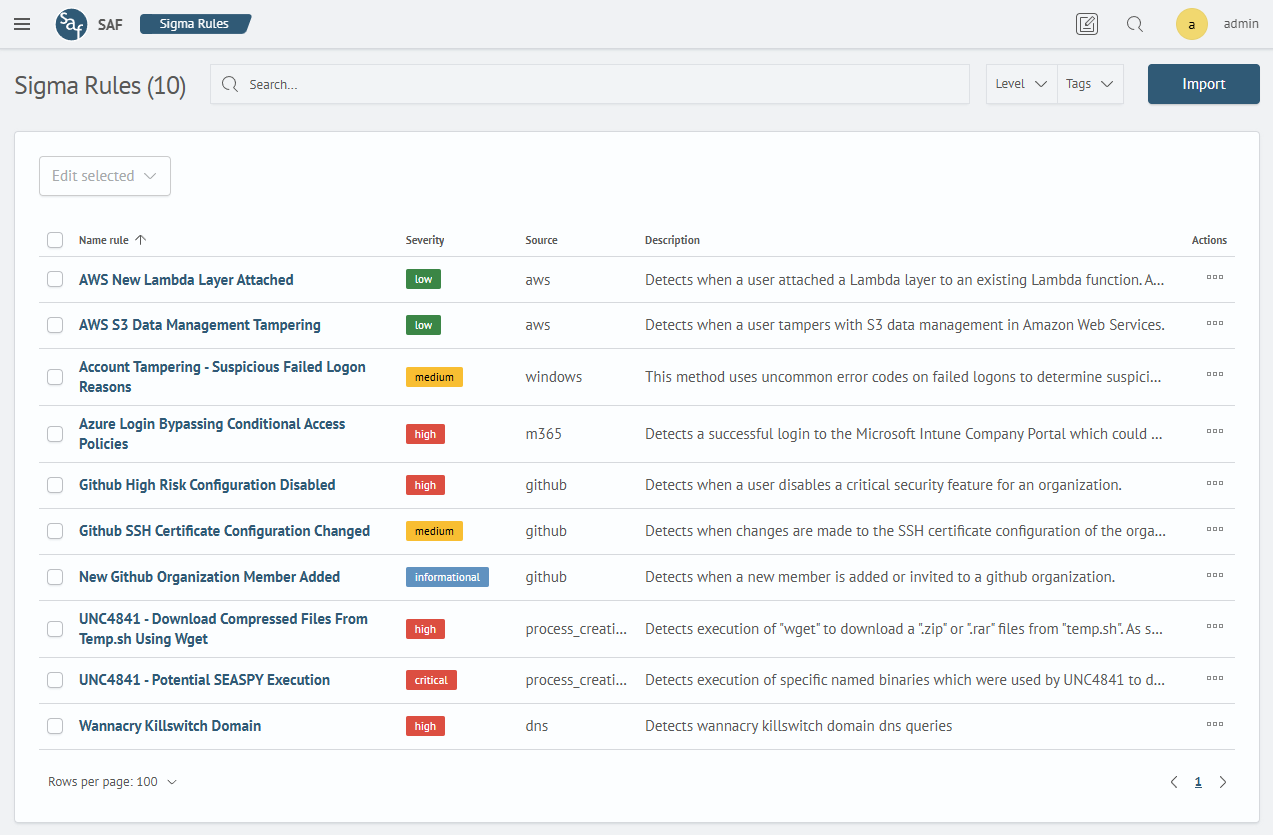The width and height of the screenshot is (1273, 835).
Task: Open actions menu for Github High Risk Configuration Disabled
Action: (x=1215, y=484)
